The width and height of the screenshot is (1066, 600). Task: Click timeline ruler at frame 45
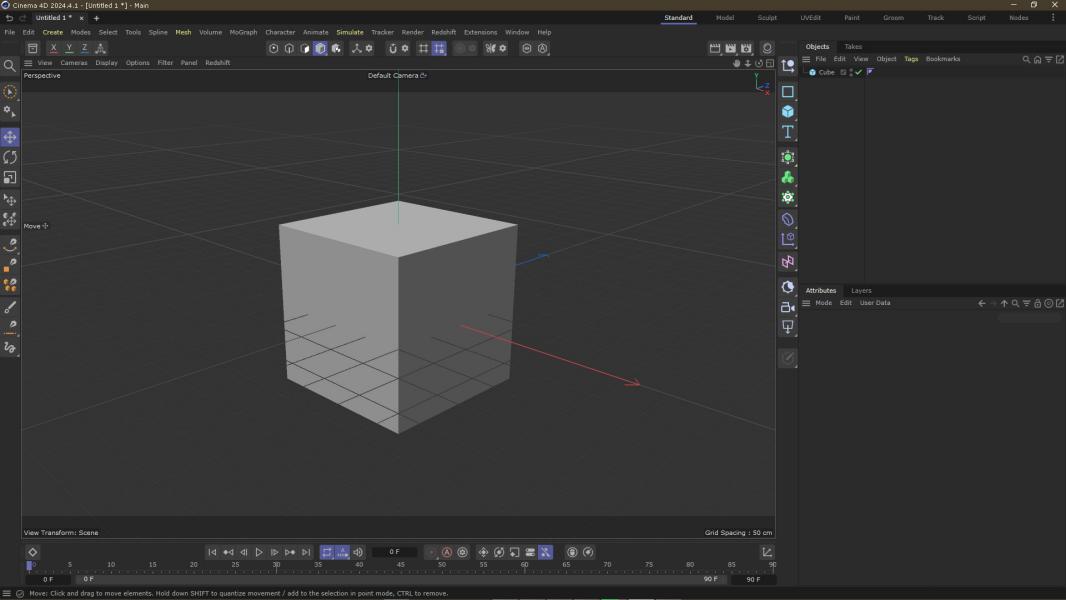click(x=400, y=565)
